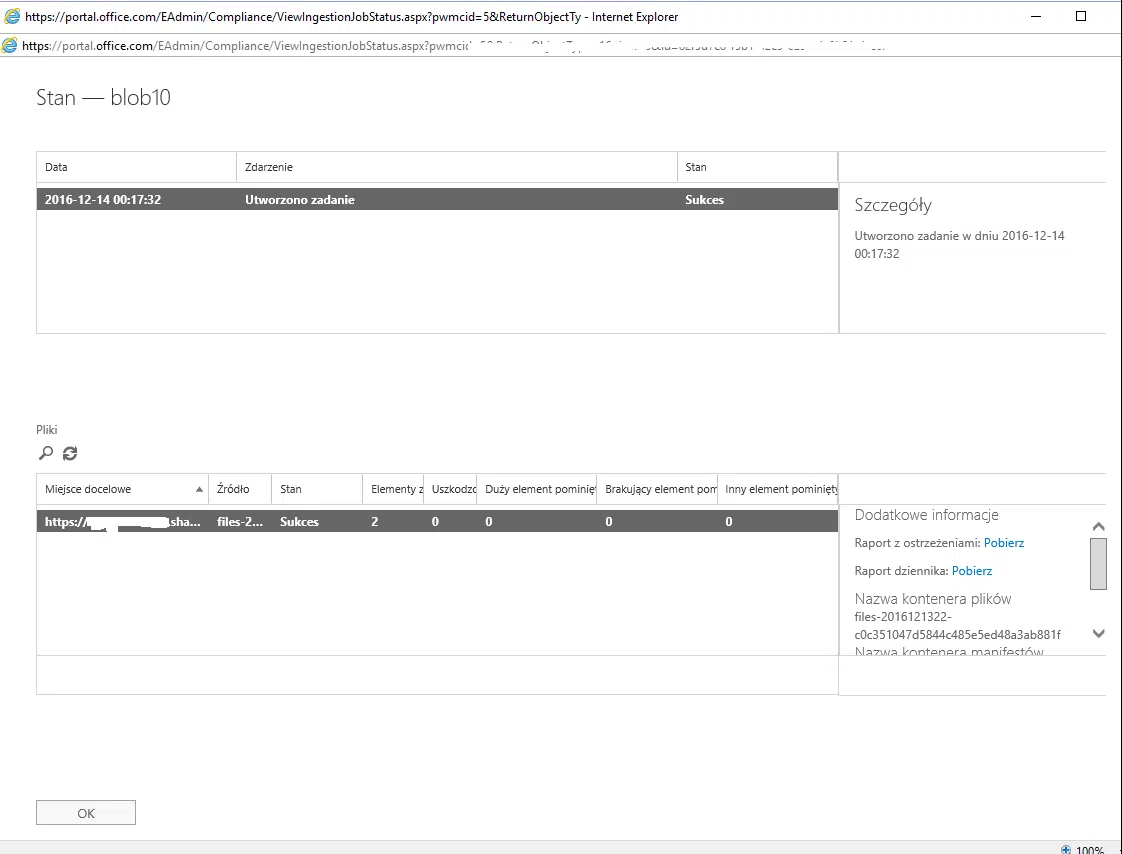Click the Brakujący element column header
The height and width of the screenshot is (854, 1122).
click(657, 489)
